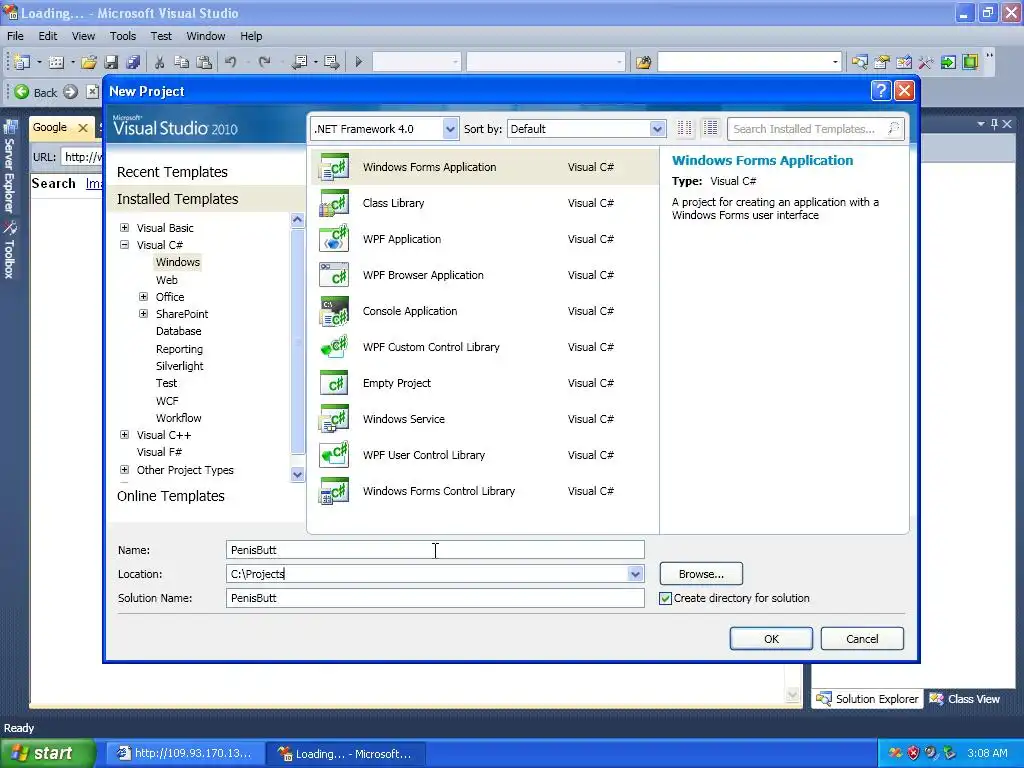
Task: Open the Edit menu
Action: pos(48,36)
